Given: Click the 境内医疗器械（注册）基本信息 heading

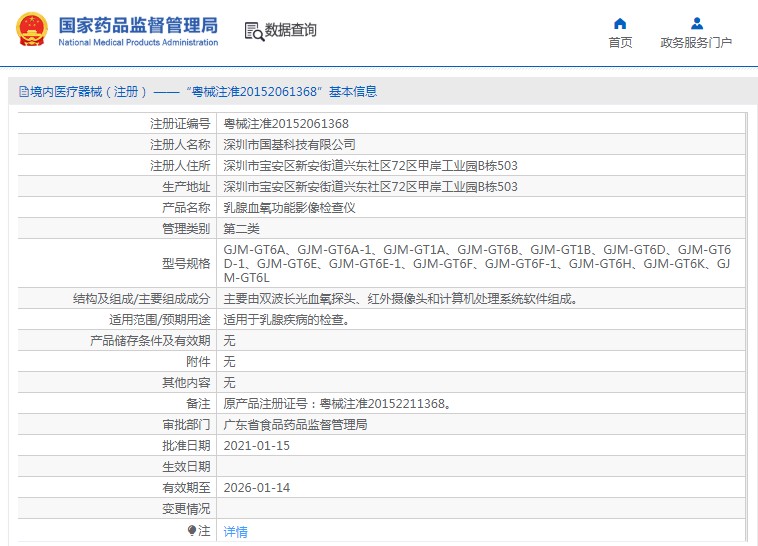Looking at the screenshot, I should (198, 91).
